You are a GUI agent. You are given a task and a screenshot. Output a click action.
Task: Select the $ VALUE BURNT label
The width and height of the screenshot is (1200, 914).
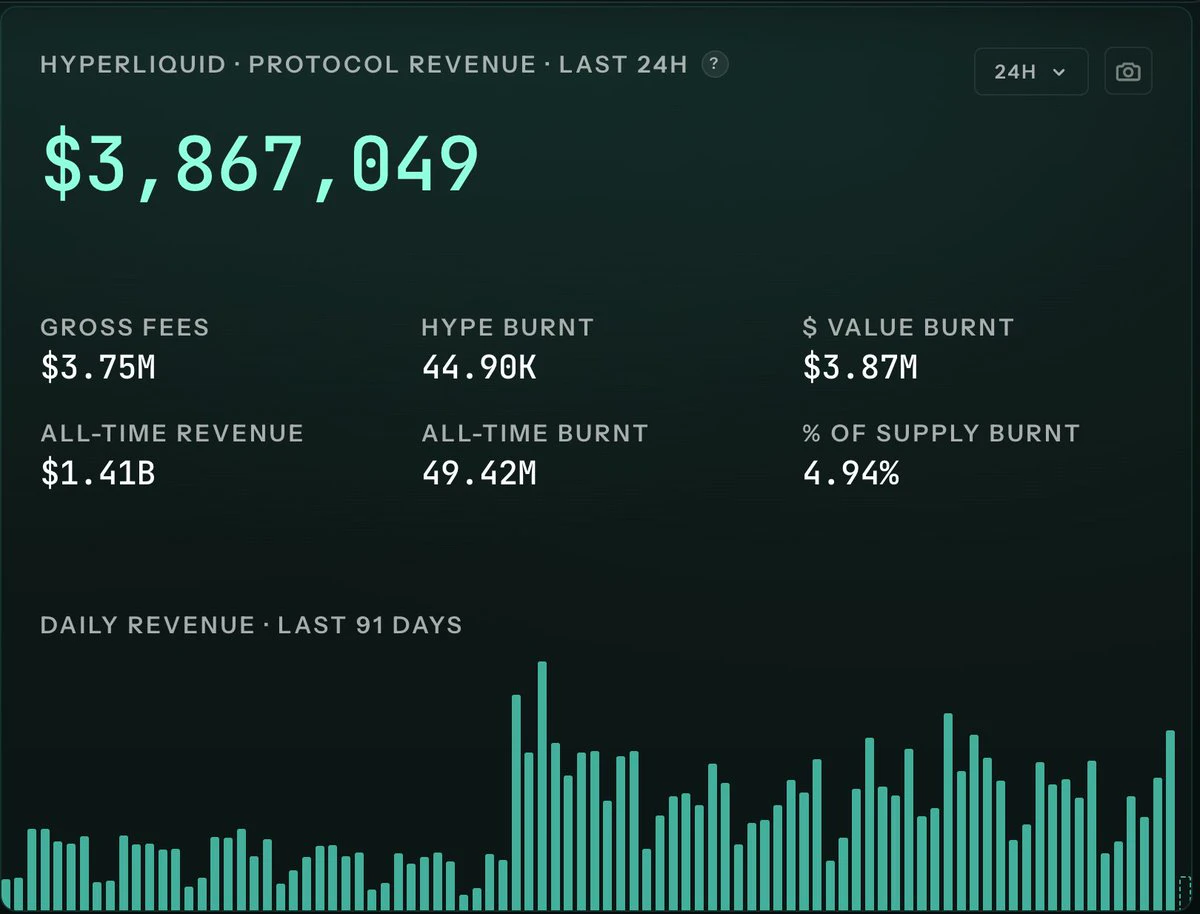tap(908, 327)
